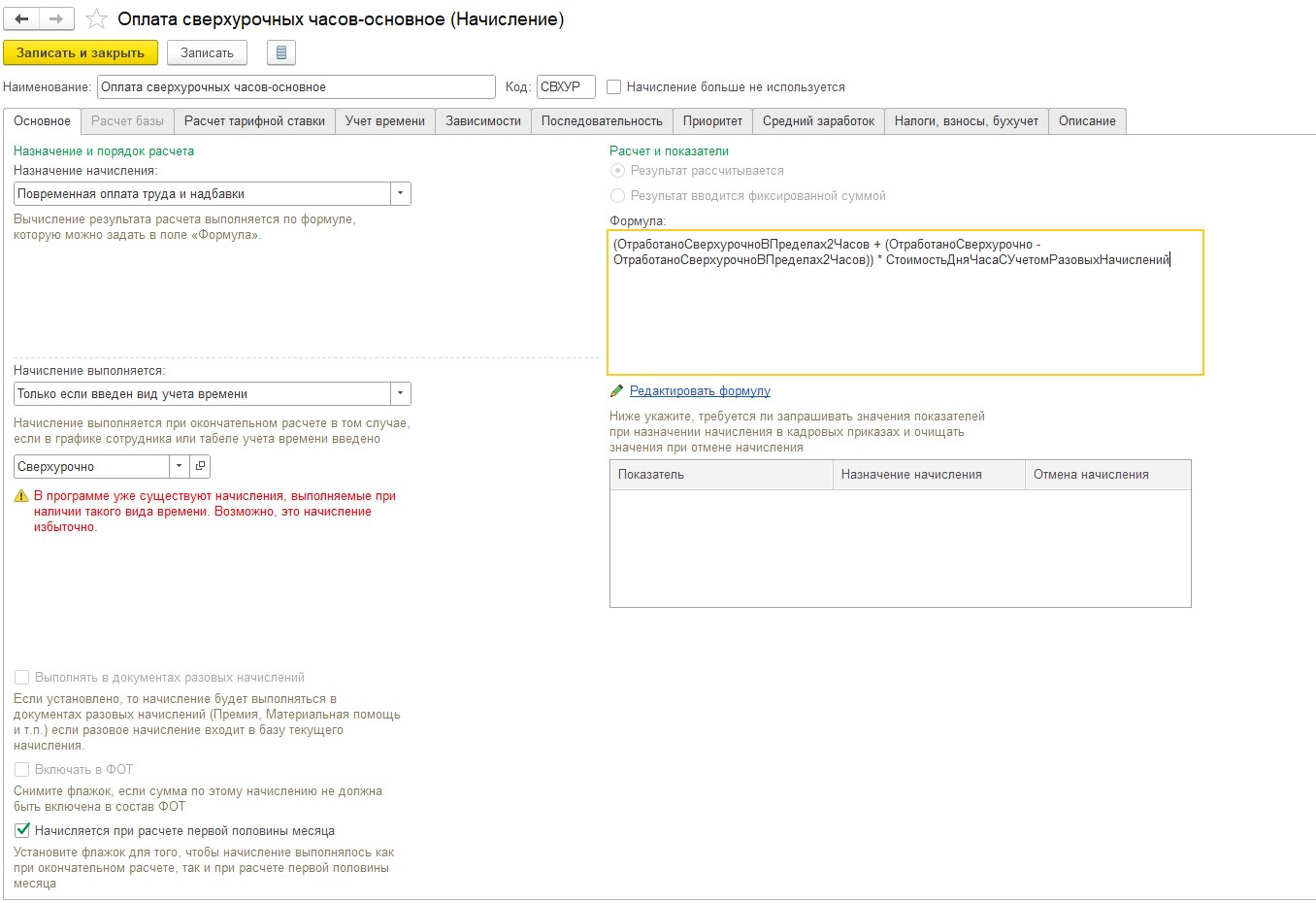Image resolution: width=1316 pixels, height=903 pixels.
Task: Click the 'Записать' save button
Action: tap(207, 52)
